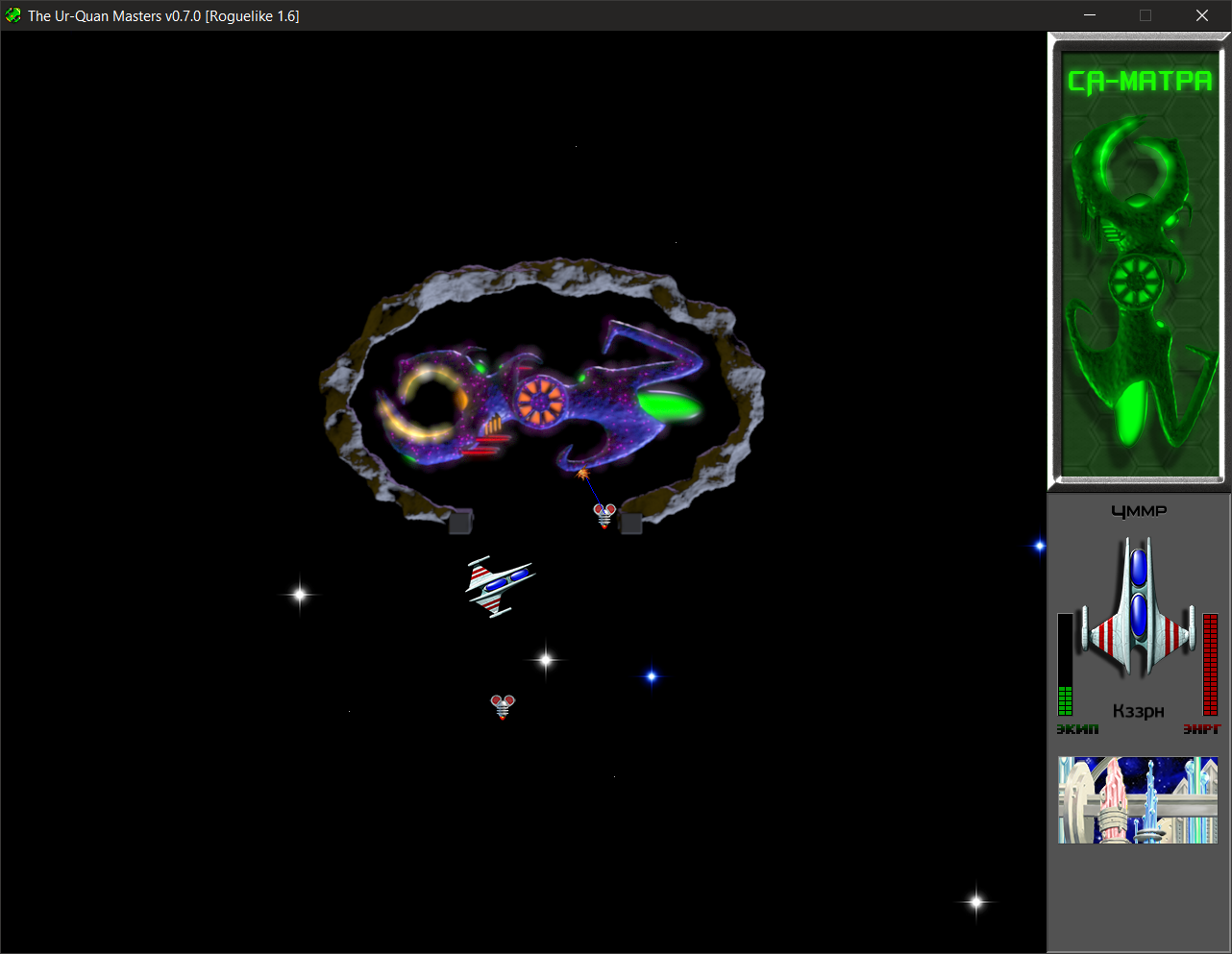Click the captain's crystal city window image
1232x954 pixels.
(1138, 800)
